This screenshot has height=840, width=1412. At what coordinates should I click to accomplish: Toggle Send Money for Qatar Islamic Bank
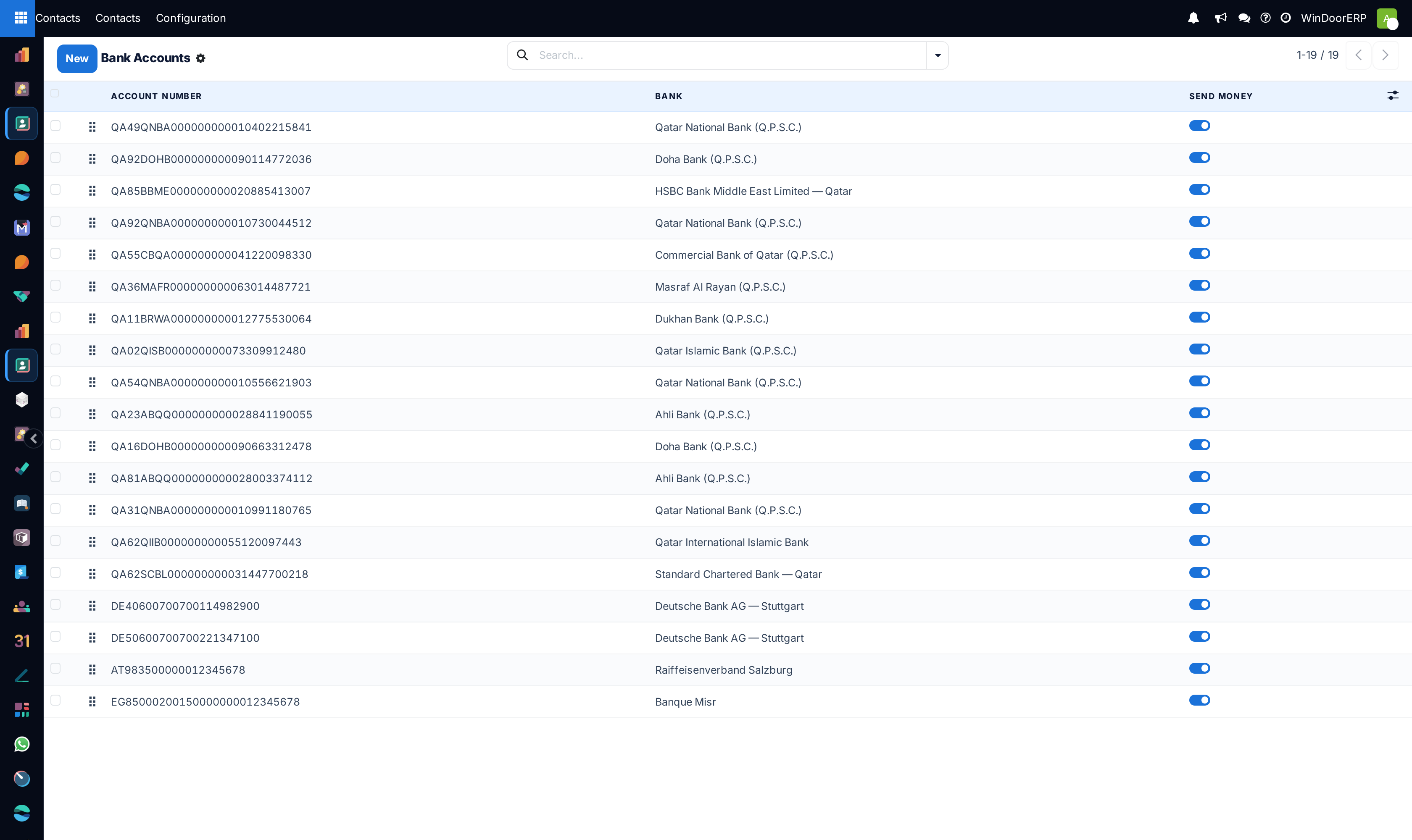1199,349
